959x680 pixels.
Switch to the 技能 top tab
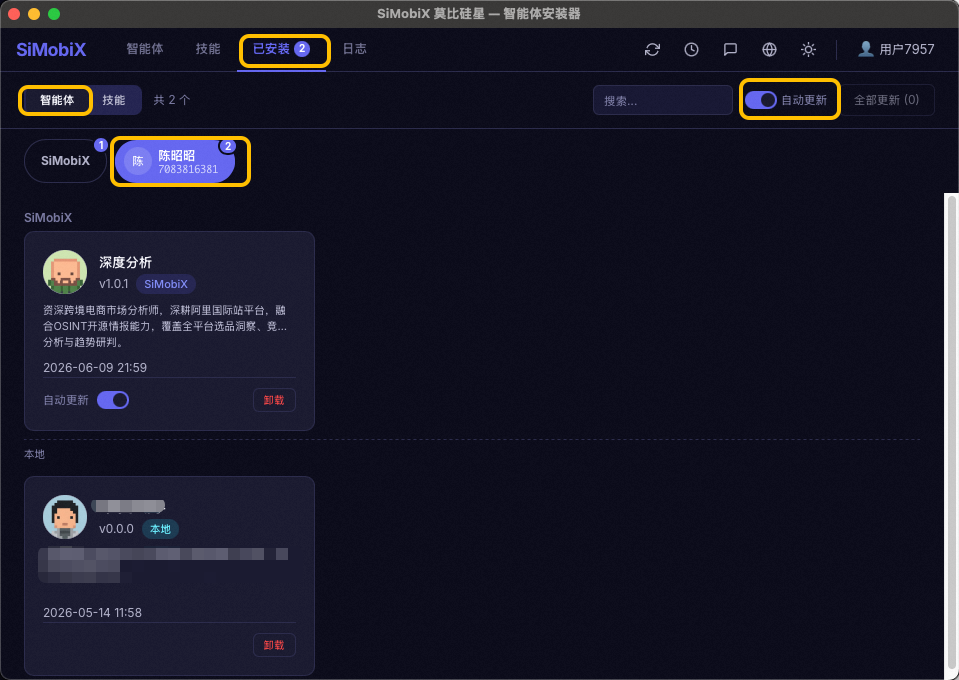pyautogui.click(x=208, y=49)
